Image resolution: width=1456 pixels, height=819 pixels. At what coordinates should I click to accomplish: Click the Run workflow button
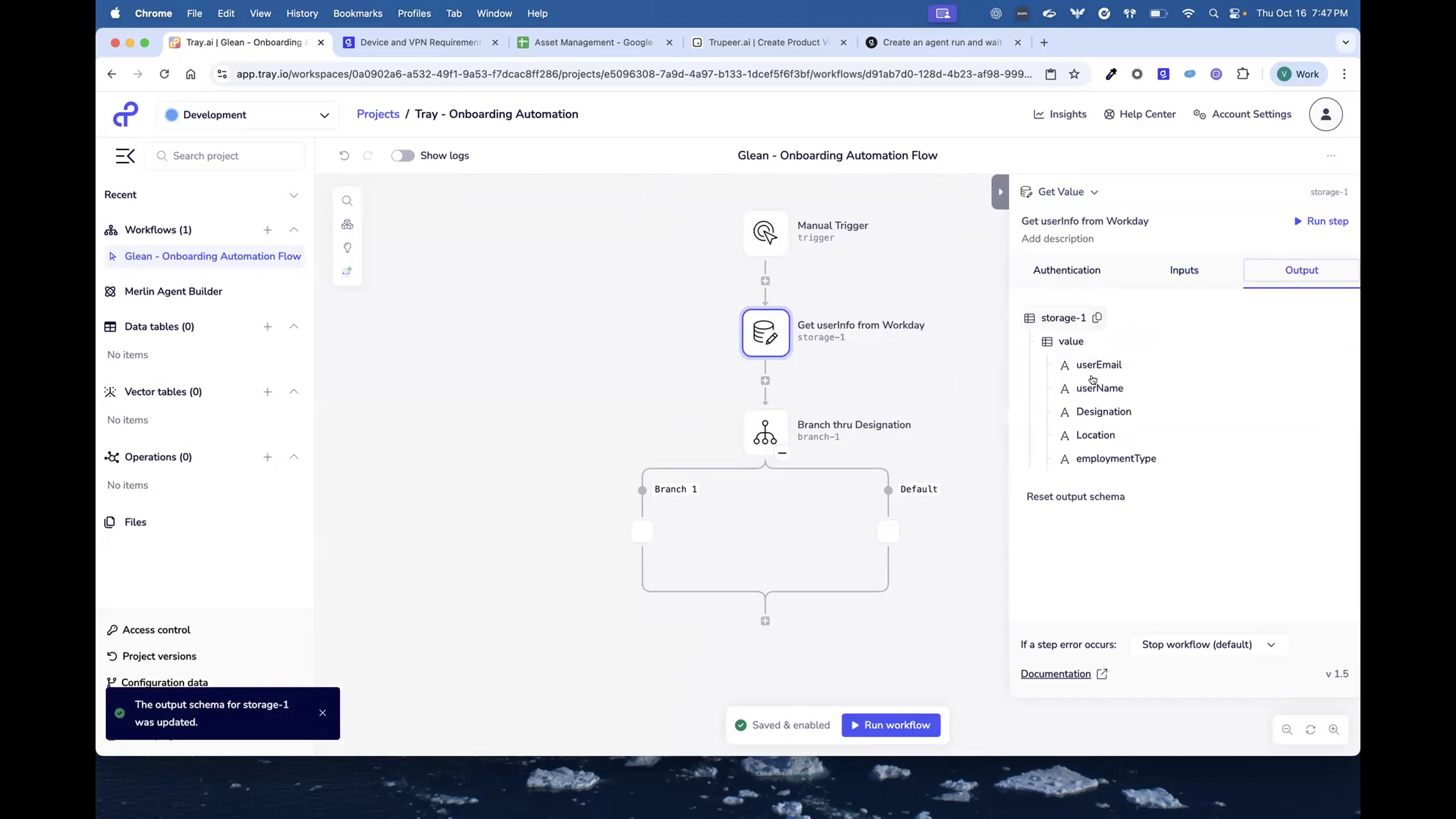tap(890, 725)
